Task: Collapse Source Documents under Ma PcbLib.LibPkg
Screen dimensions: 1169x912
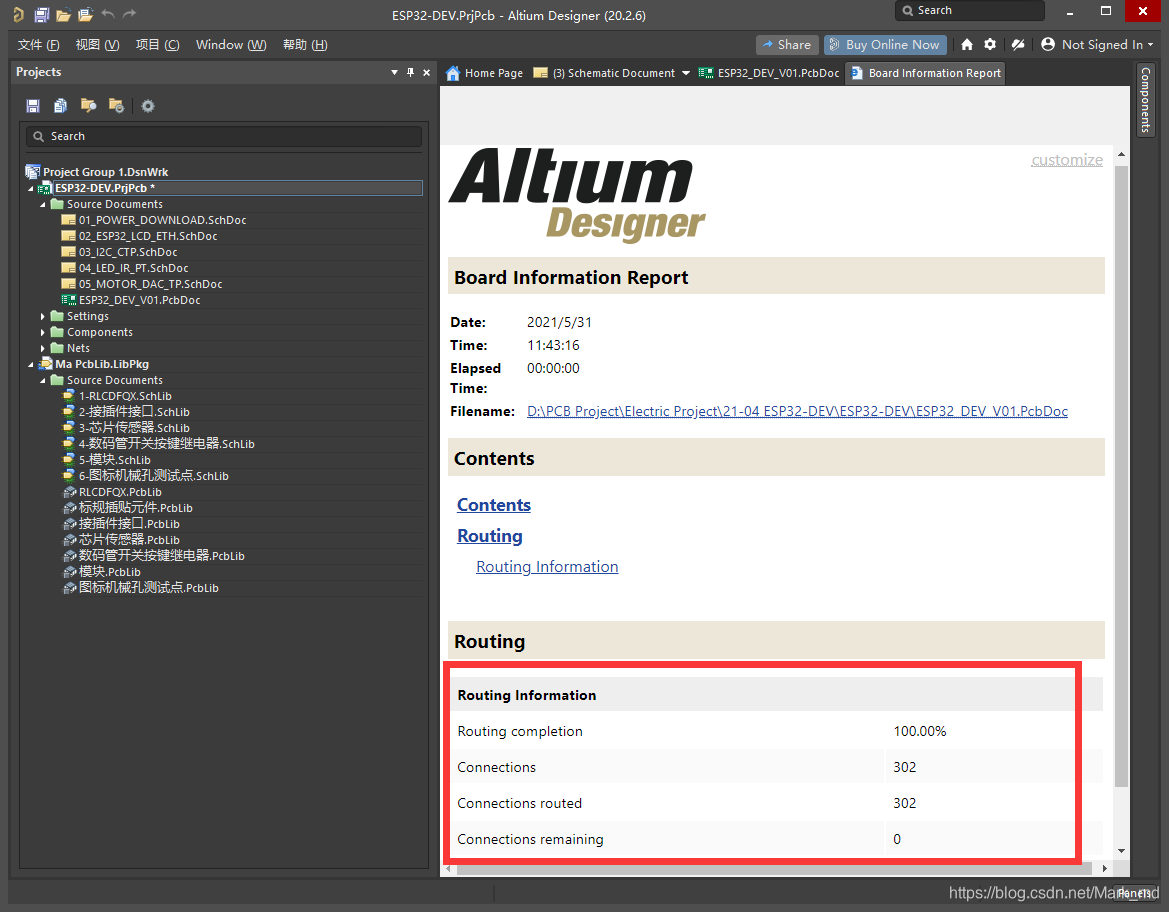Action: 43,380
